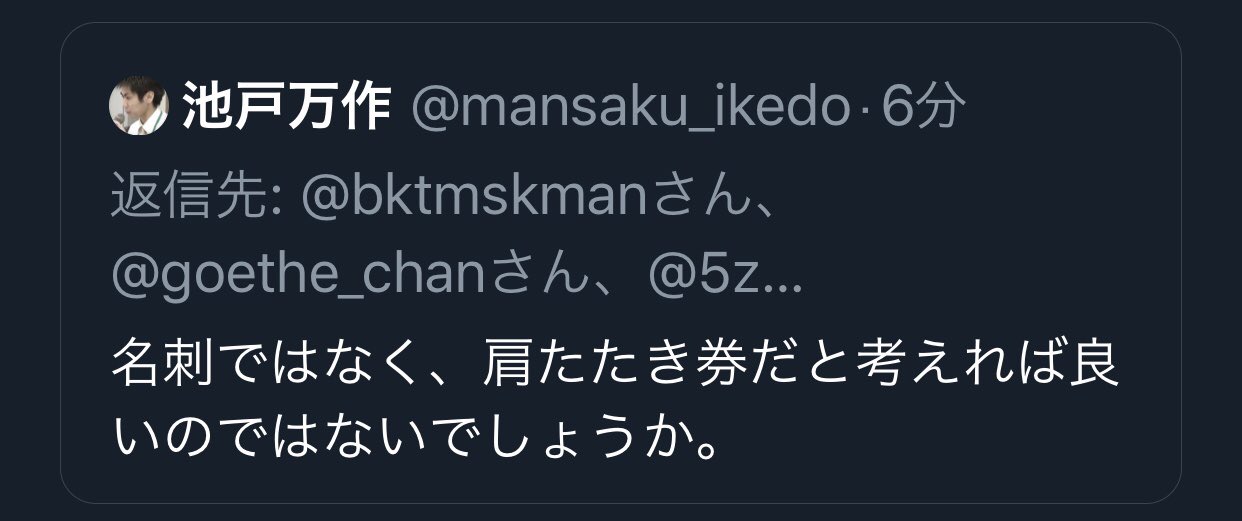Click the 良 character ending first line

[1096, 369]
